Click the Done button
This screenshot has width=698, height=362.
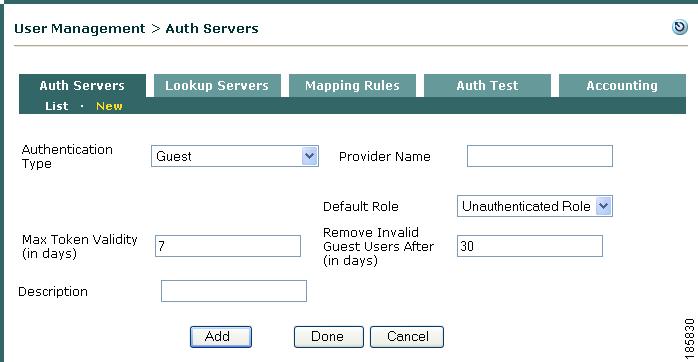(x=329, y=337)
